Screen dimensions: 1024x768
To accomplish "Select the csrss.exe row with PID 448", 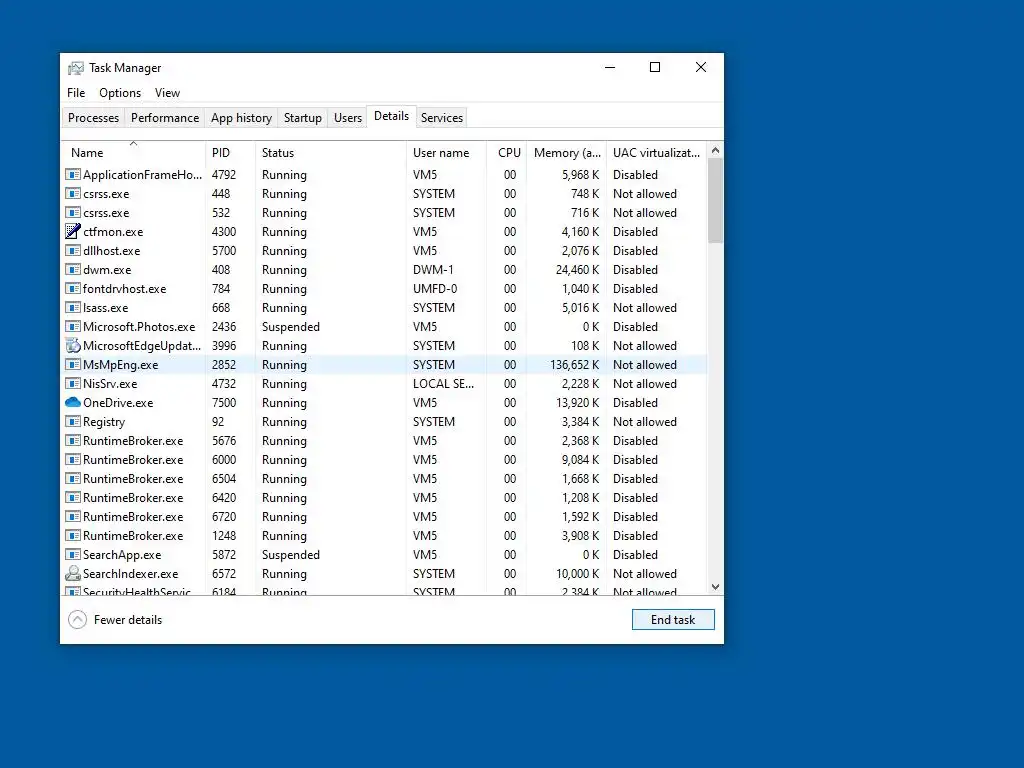I will point(385,194).
